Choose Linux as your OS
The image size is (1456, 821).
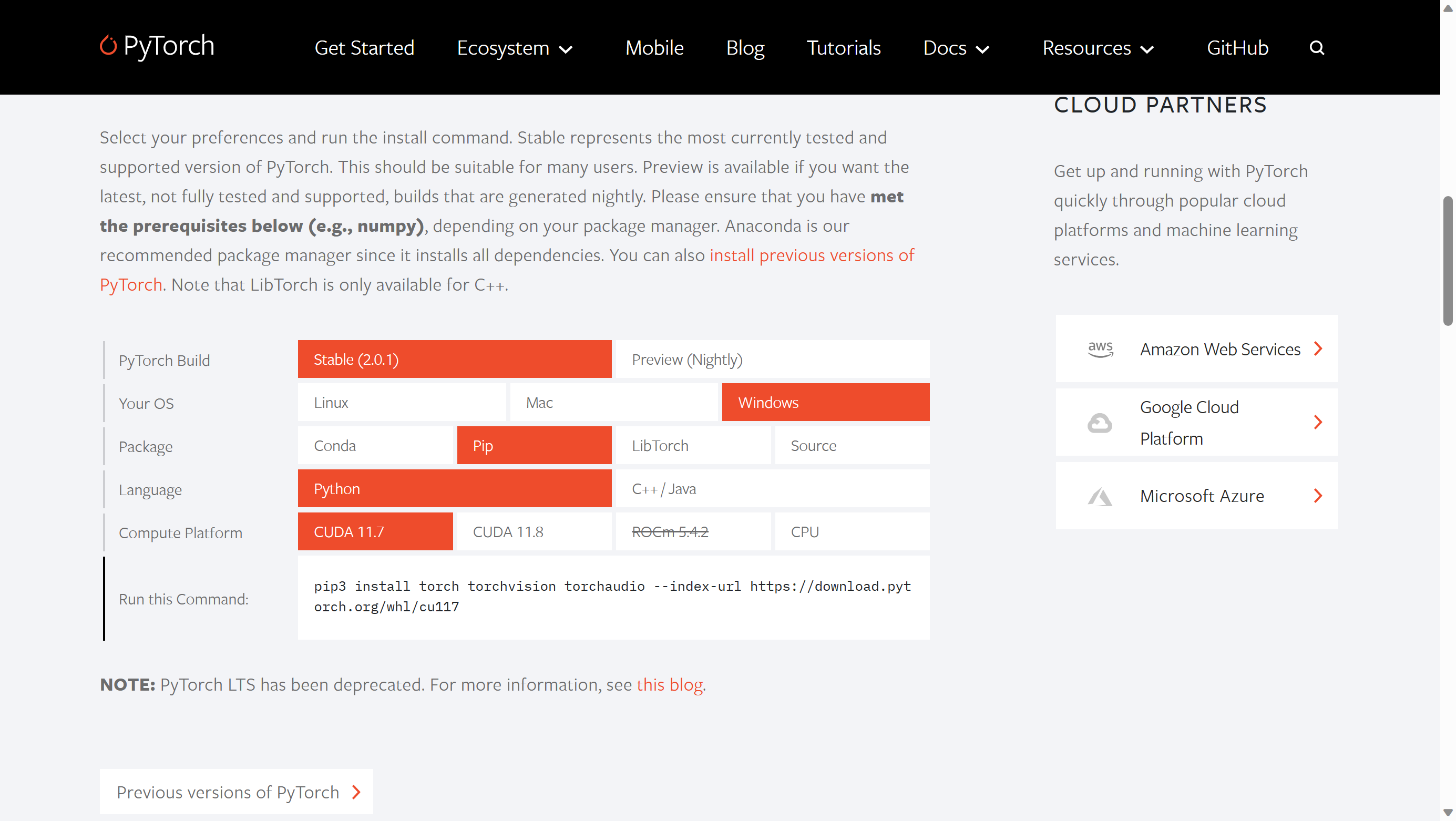pyautogui.click(x=401, y=402)
